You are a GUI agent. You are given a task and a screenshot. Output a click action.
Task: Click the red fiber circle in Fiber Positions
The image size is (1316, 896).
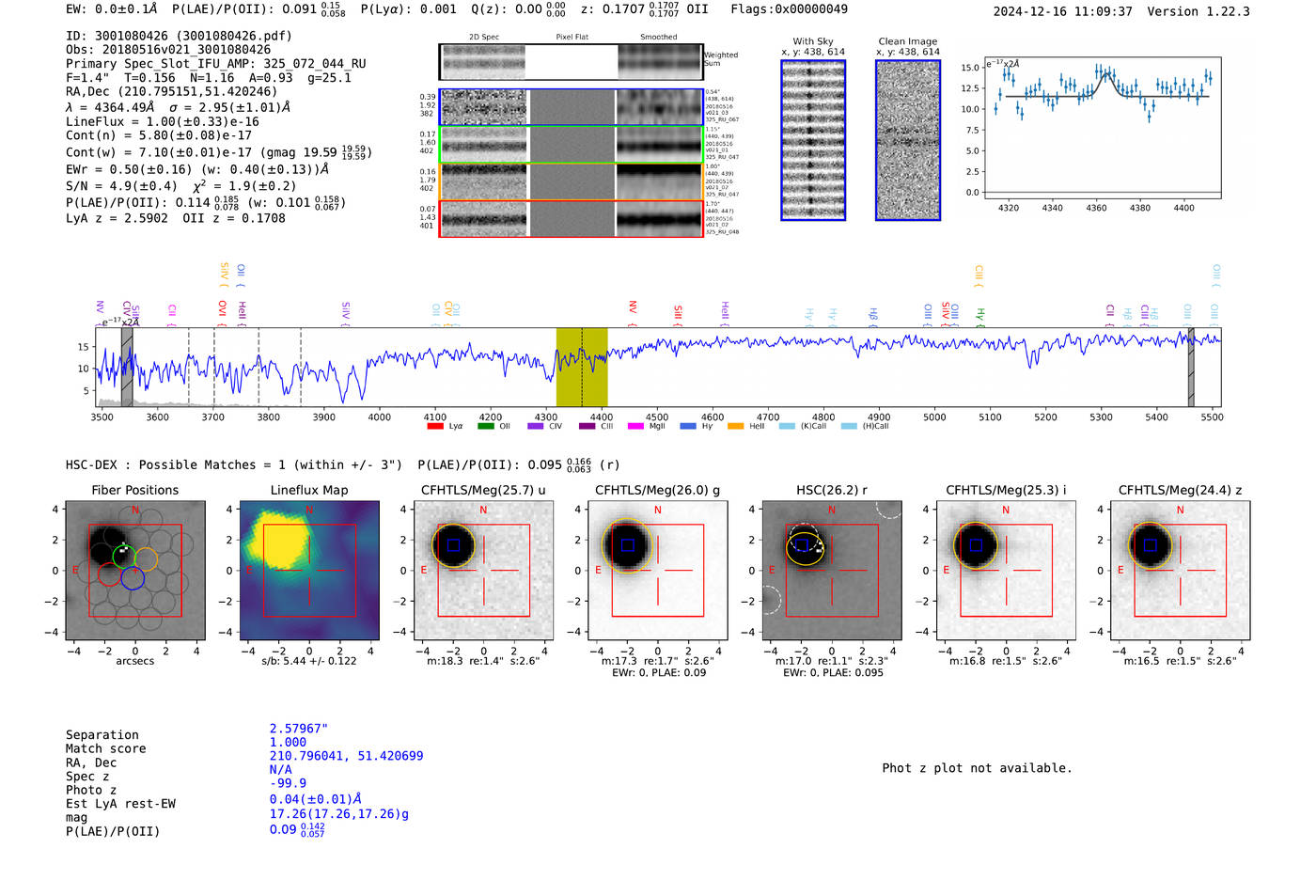click(110, 574)
